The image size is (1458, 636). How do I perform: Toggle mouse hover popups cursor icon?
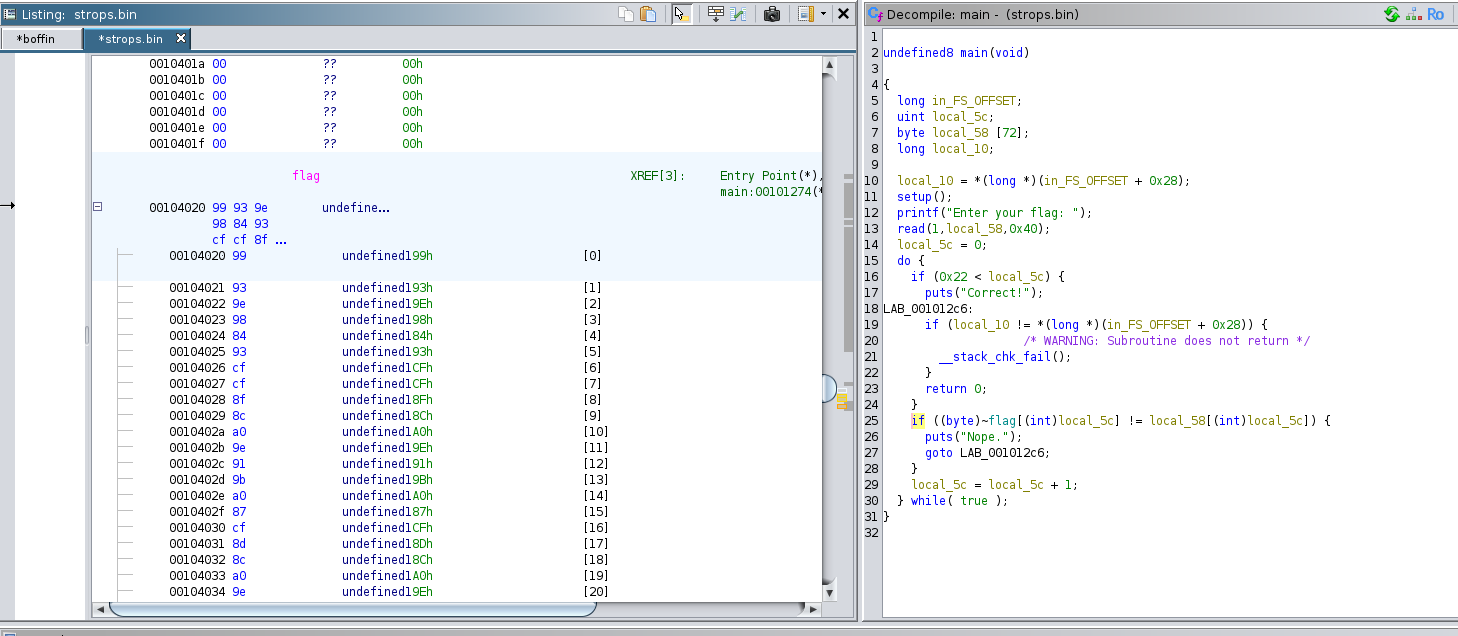682,14
